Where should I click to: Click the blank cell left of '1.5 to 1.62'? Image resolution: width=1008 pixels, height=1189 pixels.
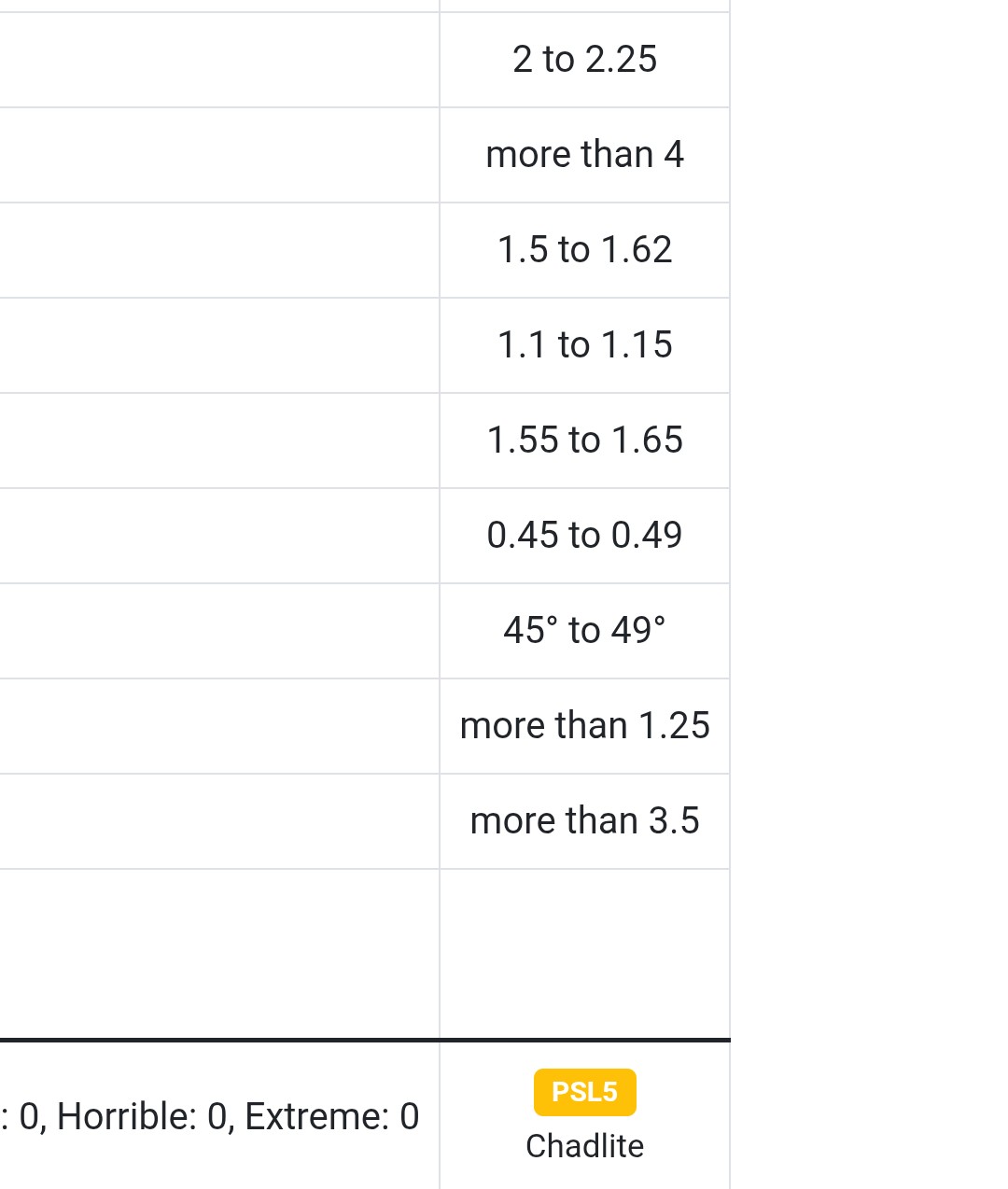click(219, 250)
